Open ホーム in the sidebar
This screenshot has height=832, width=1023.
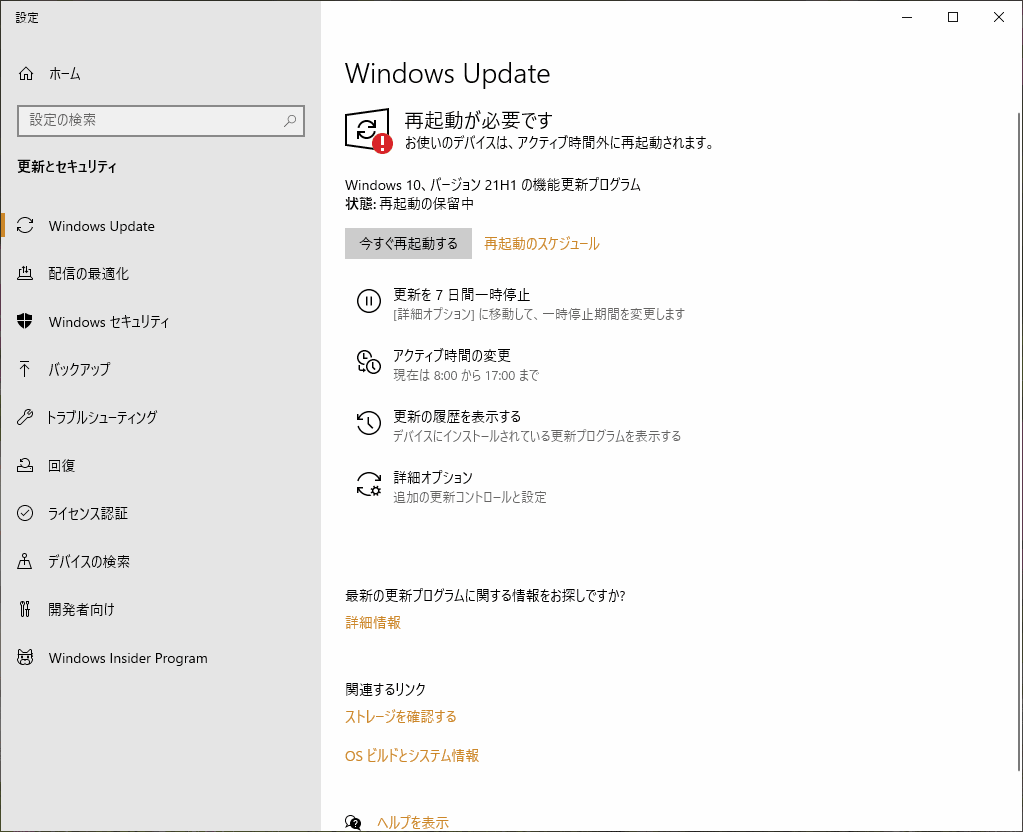point(160,74)
